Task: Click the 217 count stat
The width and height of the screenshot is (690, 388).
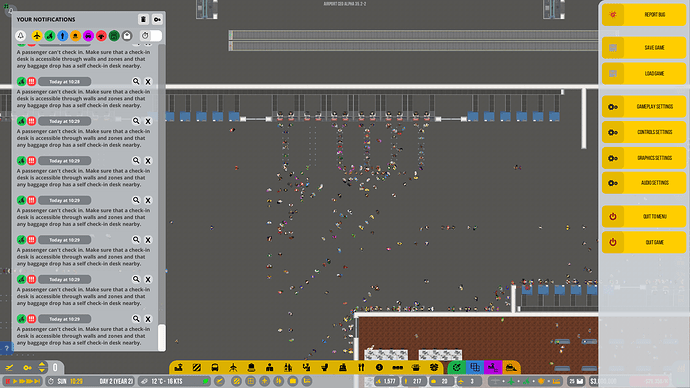Action: coord(414,381)
